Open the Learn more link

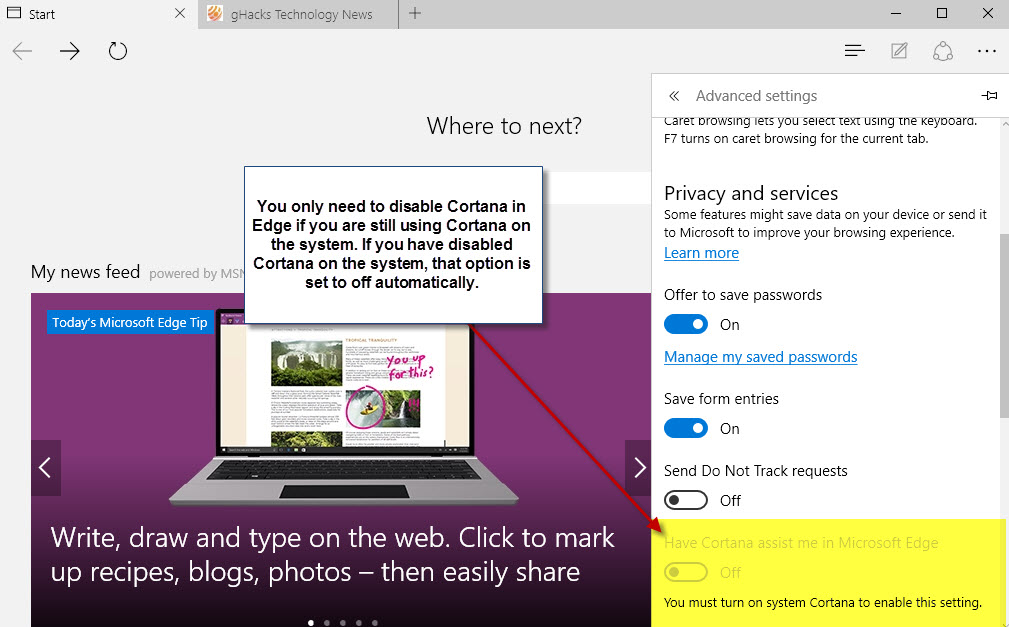click(701, 253)
